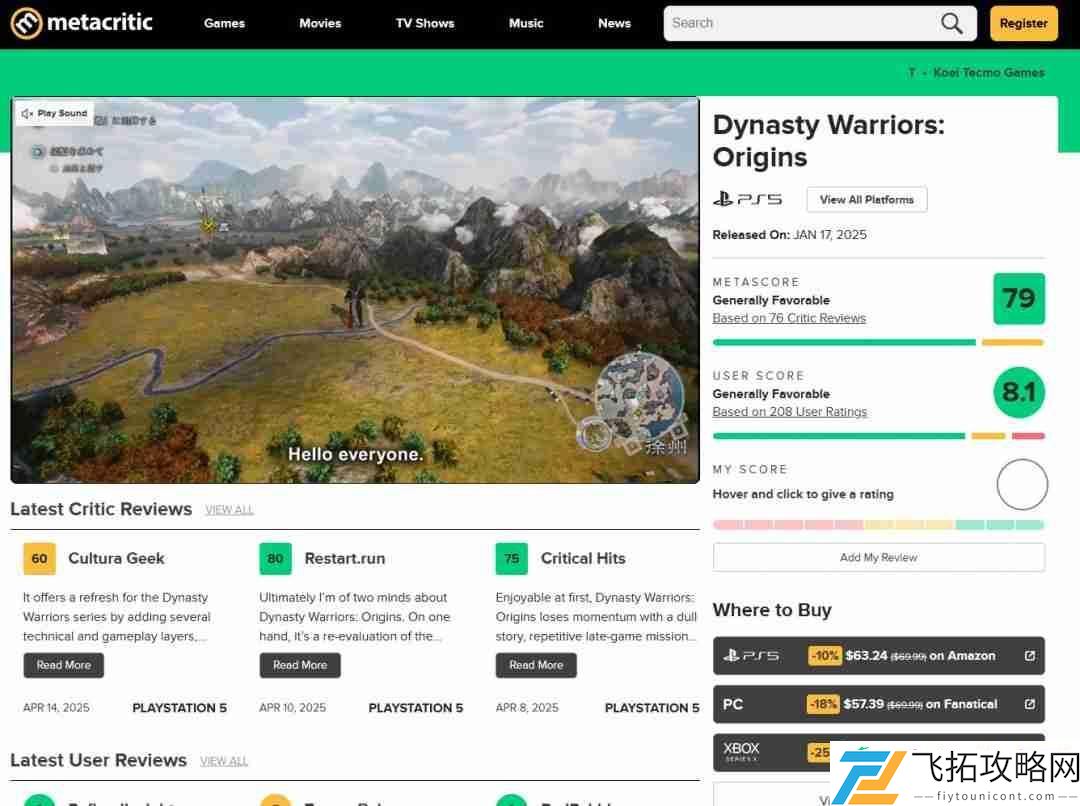Click the Xbox logo in Where to Buy
This screenshot has height=806, width=1080.
pyautogui.click(x=741, y=751)
